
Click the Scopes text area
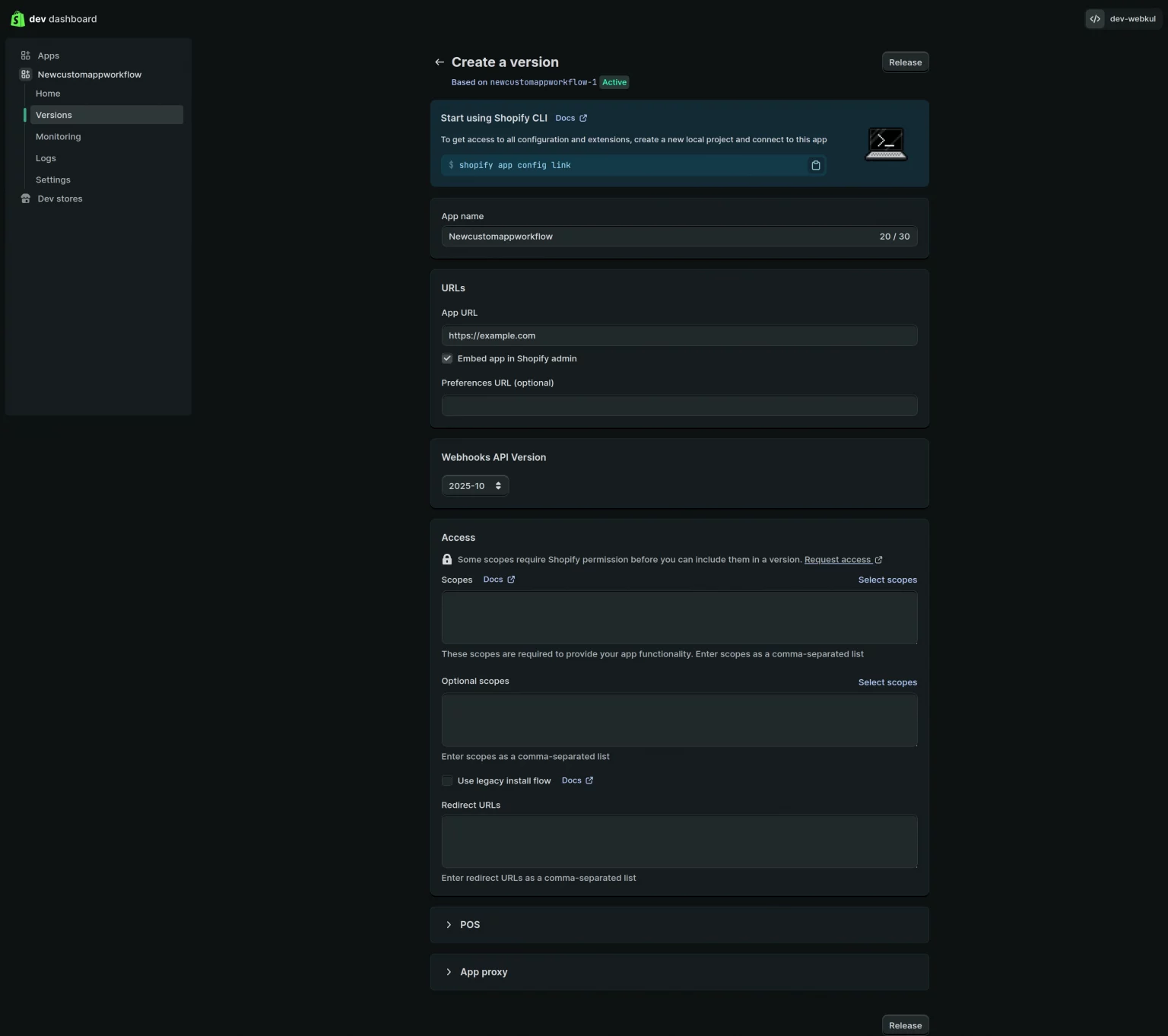(679, 618)
